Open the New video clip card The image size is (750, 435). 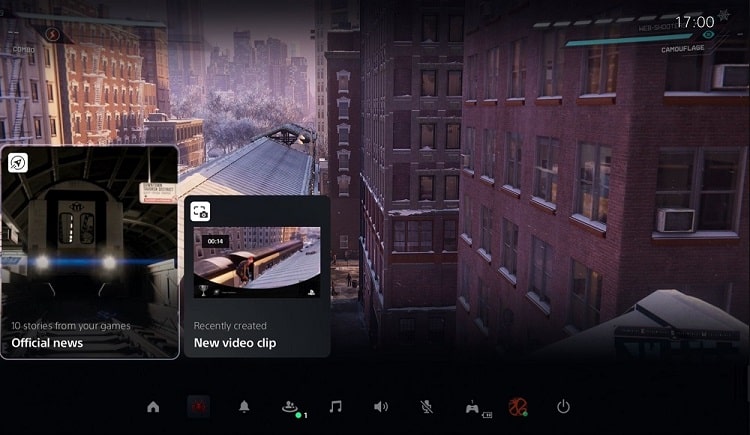click(x=257, y=276)
